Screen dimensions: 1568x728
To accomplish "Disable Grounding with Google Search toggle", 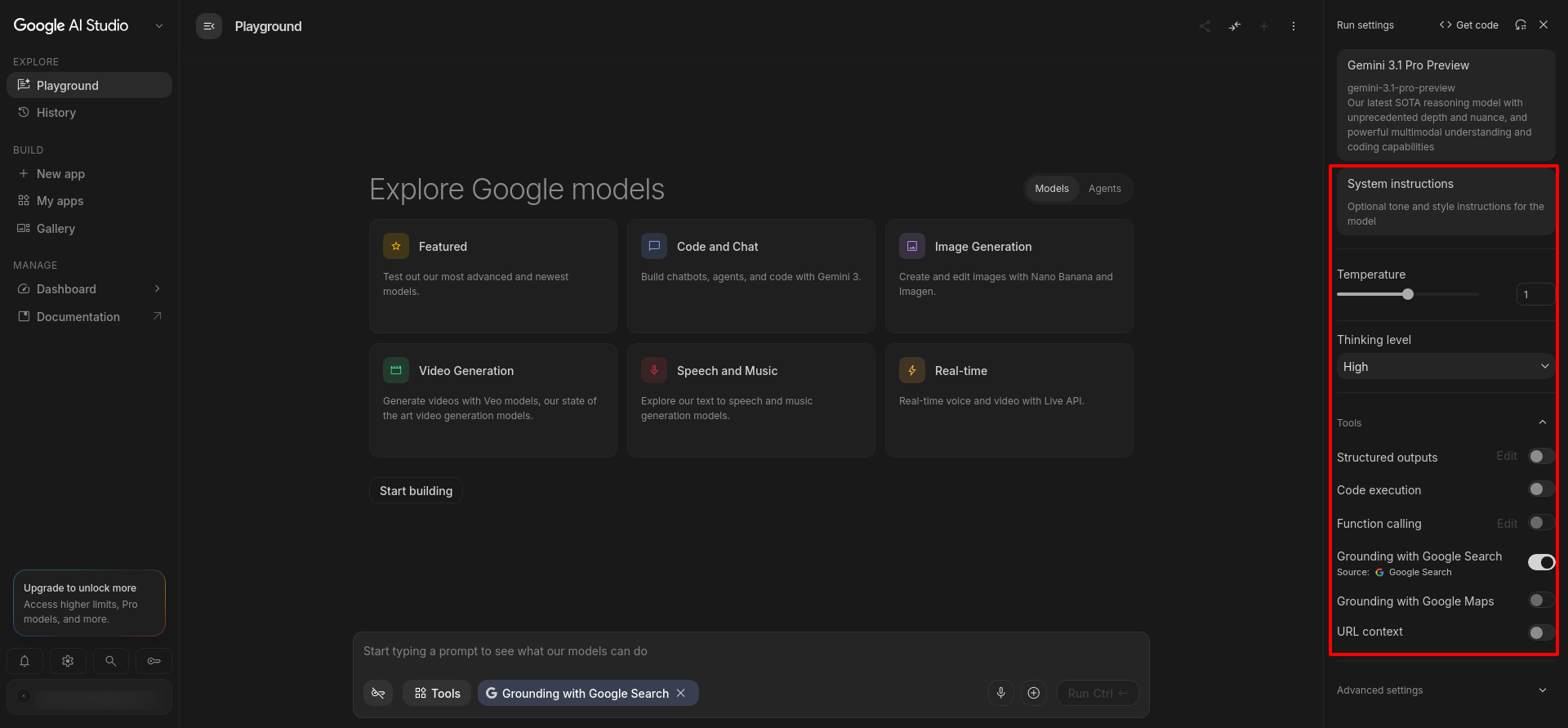I will coord(1541,562).
